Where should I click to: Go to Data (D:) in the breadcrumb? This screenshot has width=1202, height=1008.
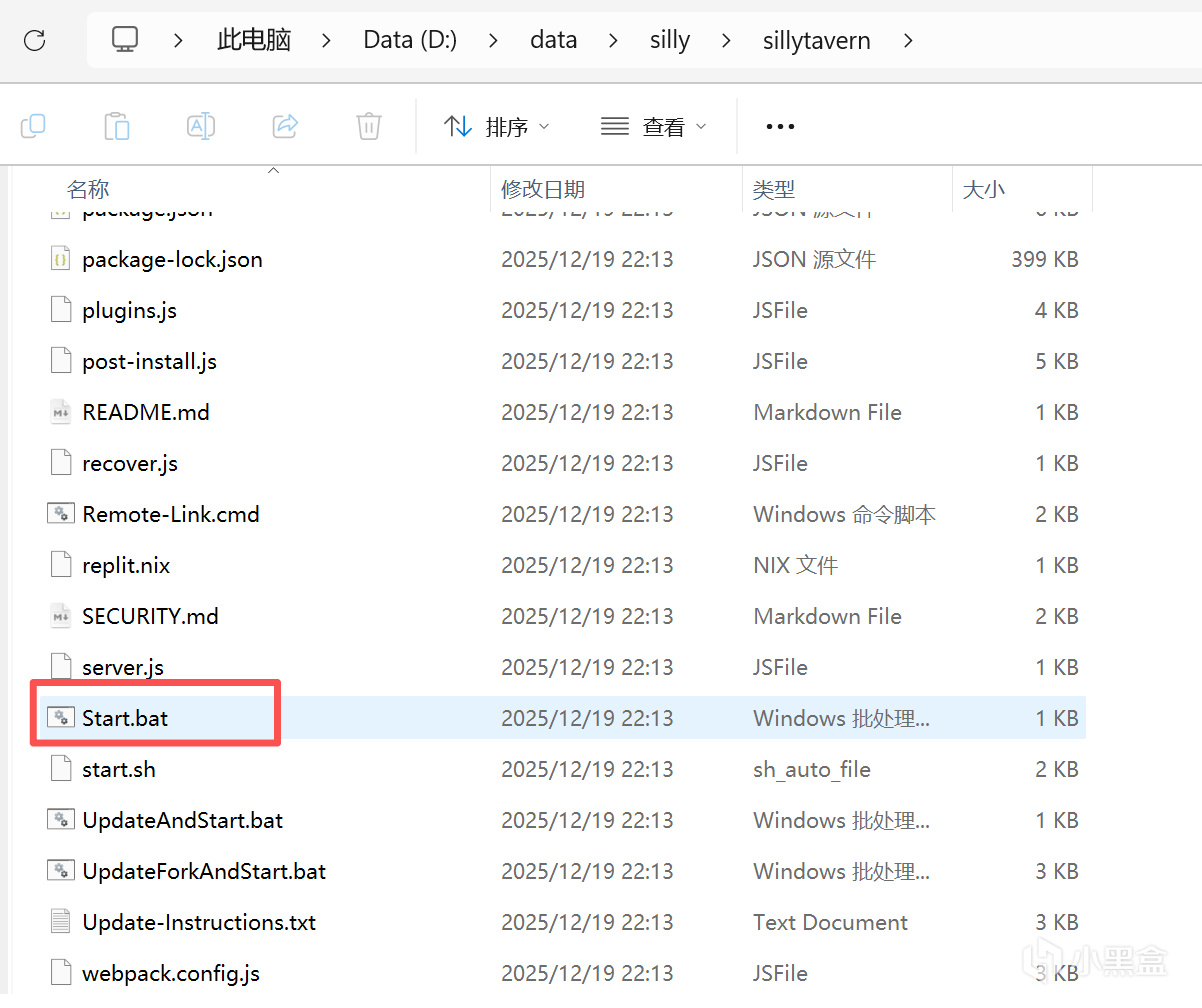click(x=410, y=40)
